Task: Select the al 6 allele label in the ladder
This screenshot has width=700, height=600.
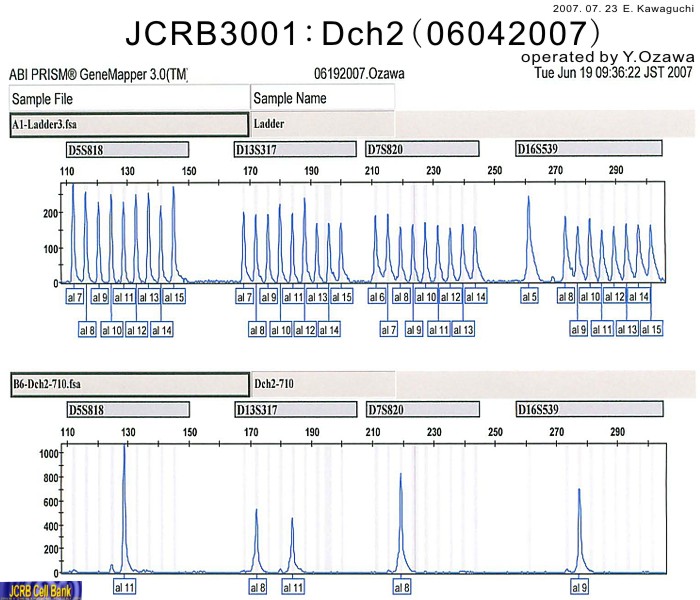Action: click(377, 297)
